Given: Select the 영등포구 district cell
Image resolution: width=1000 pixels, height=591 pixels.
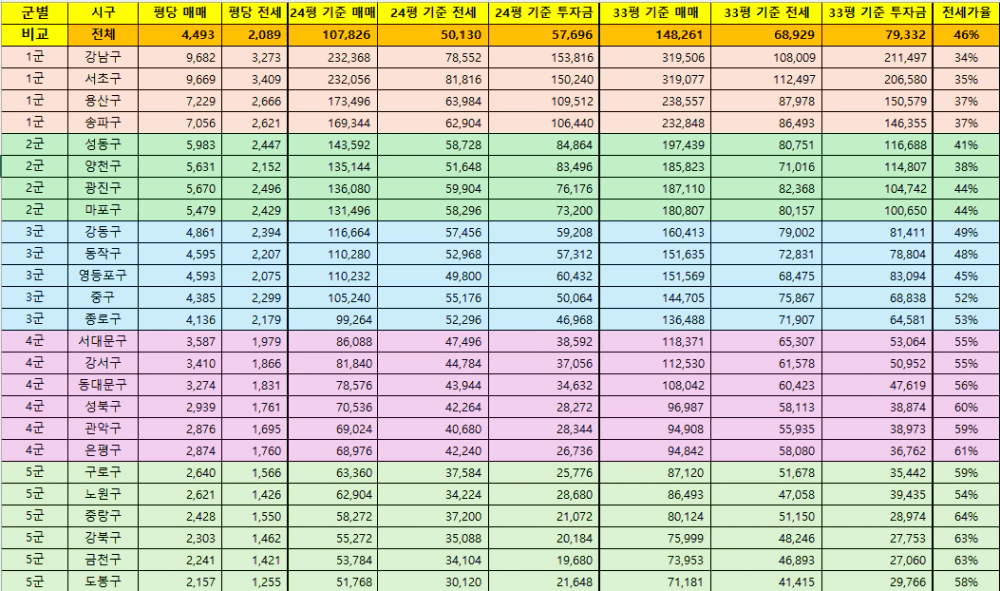Looking at the screenshot, I should 103,275.
